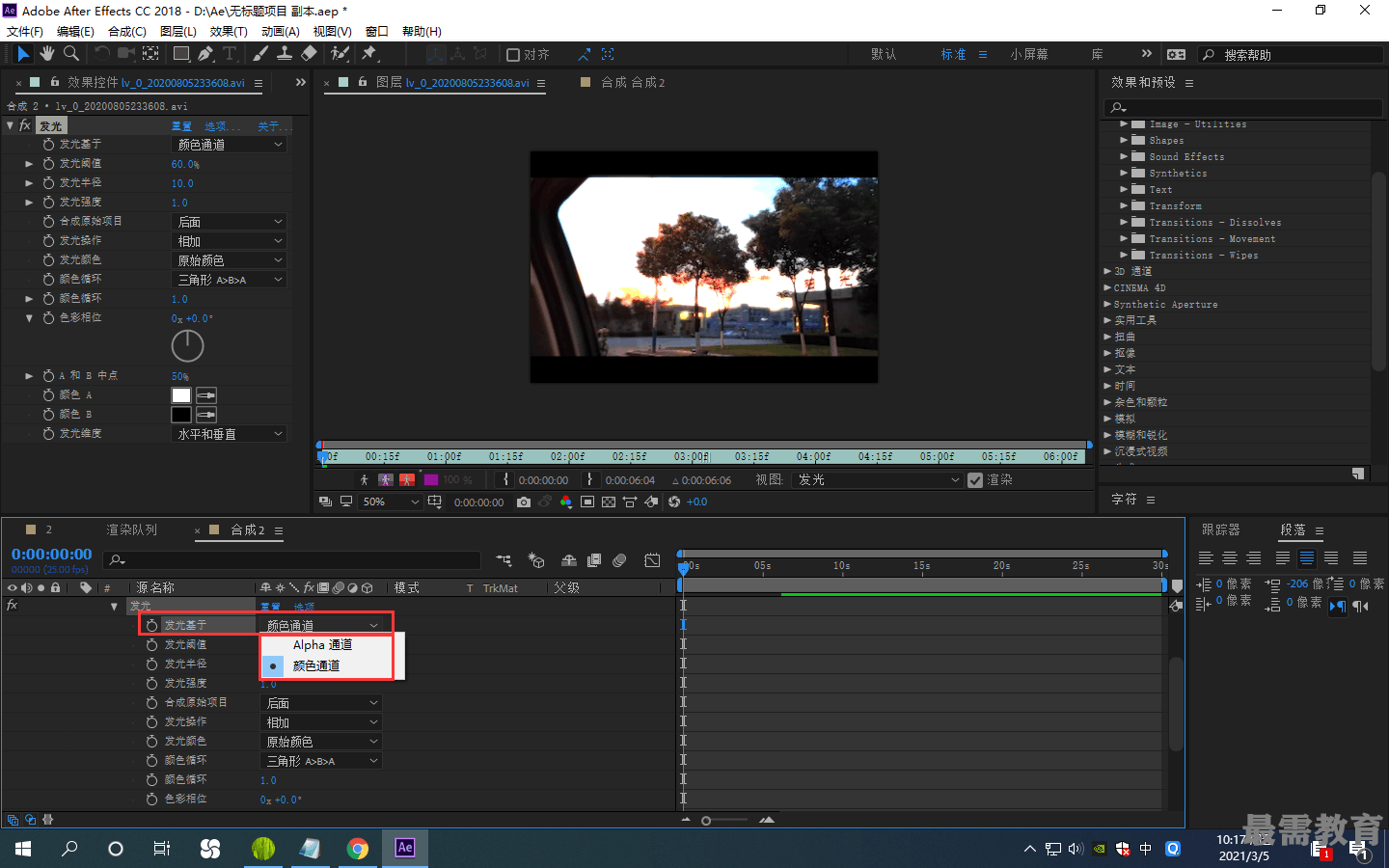Toggle timeline stopwatch for 发光颜色
Viewport: 1389px width, 868px height.
click(151, 741)
